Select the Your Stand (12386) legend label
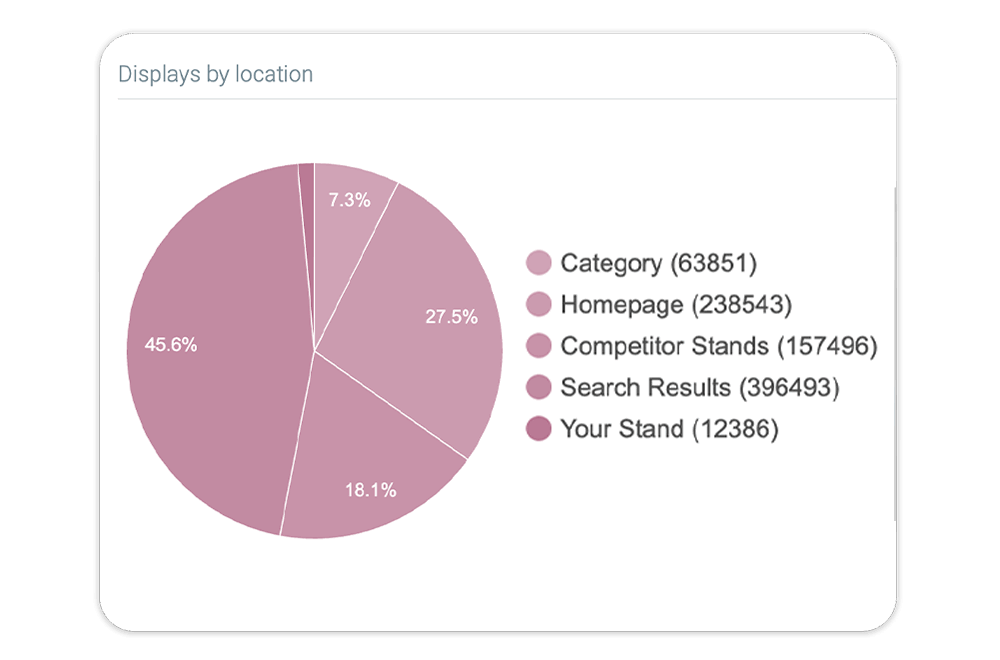1000x660 pixels. (669, 429)
